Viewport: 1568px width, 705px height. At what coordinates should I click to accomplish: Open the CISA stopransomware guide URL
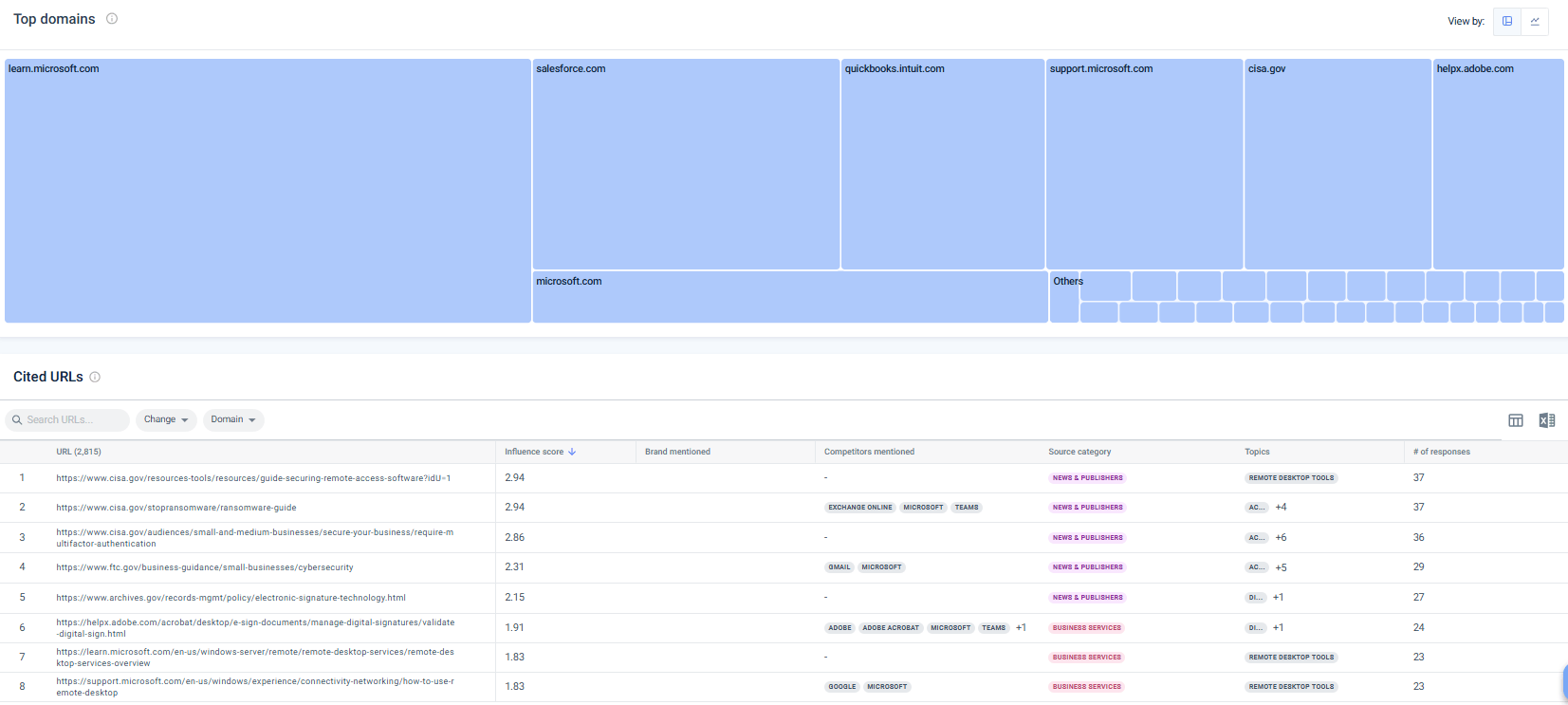coord(176,508)
